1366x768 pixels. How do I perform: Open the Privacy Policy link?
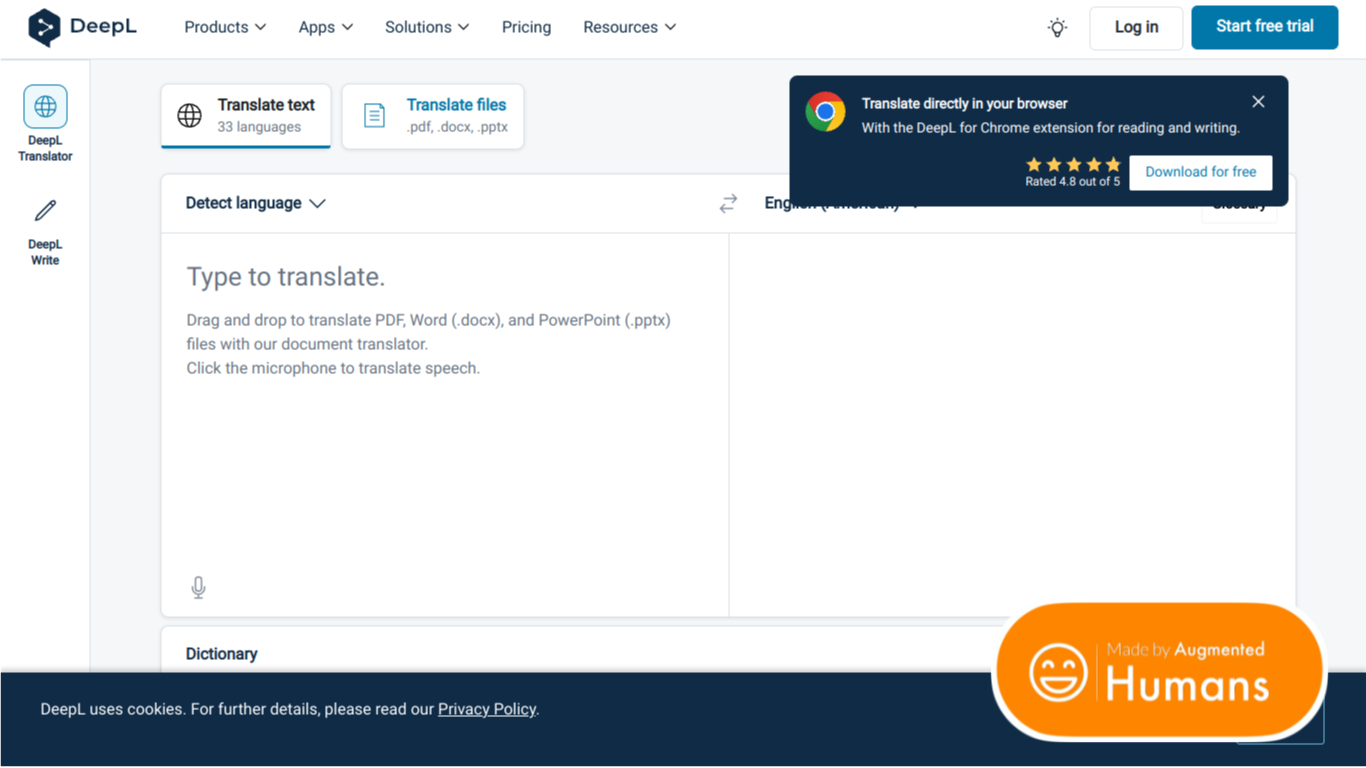(x=487, y=709)
